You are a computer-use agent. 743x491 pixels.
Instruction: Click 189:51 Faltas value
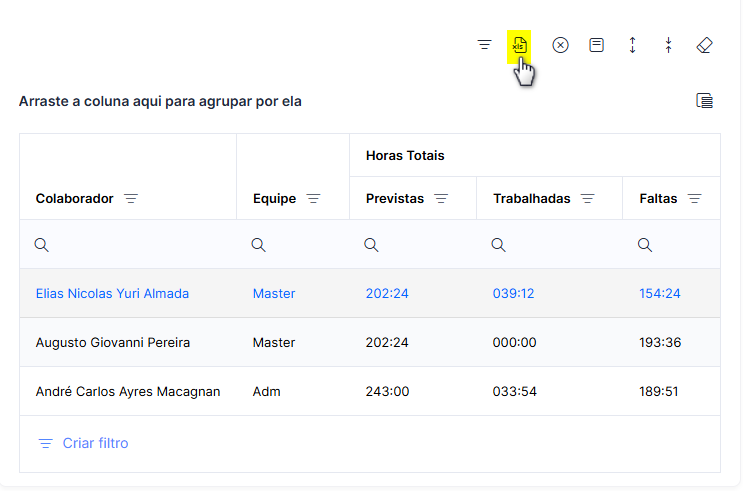(x=659, y=391)
